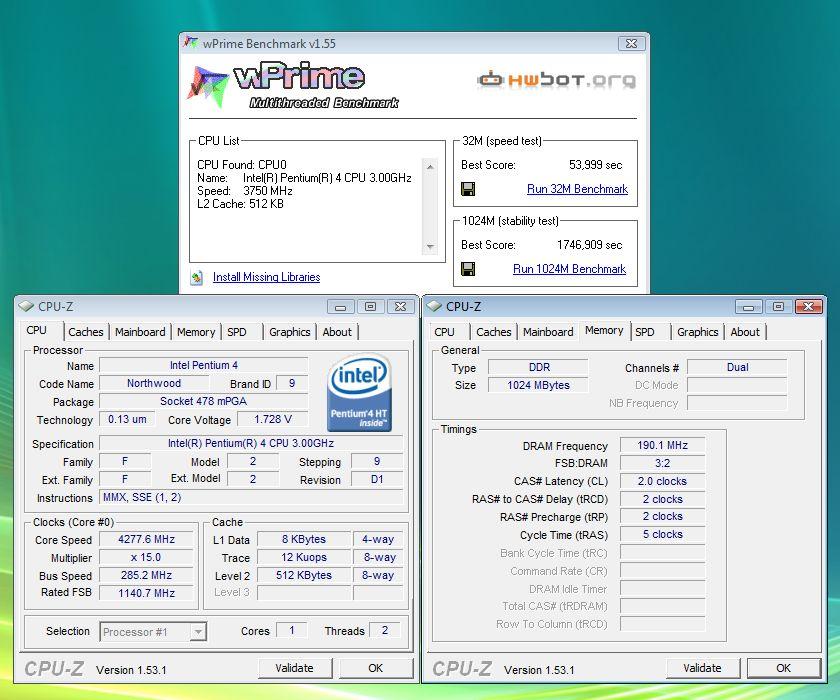
Task: Click the floppy disk icon beside Run 32M Benchmark
Action: point(468,189)
